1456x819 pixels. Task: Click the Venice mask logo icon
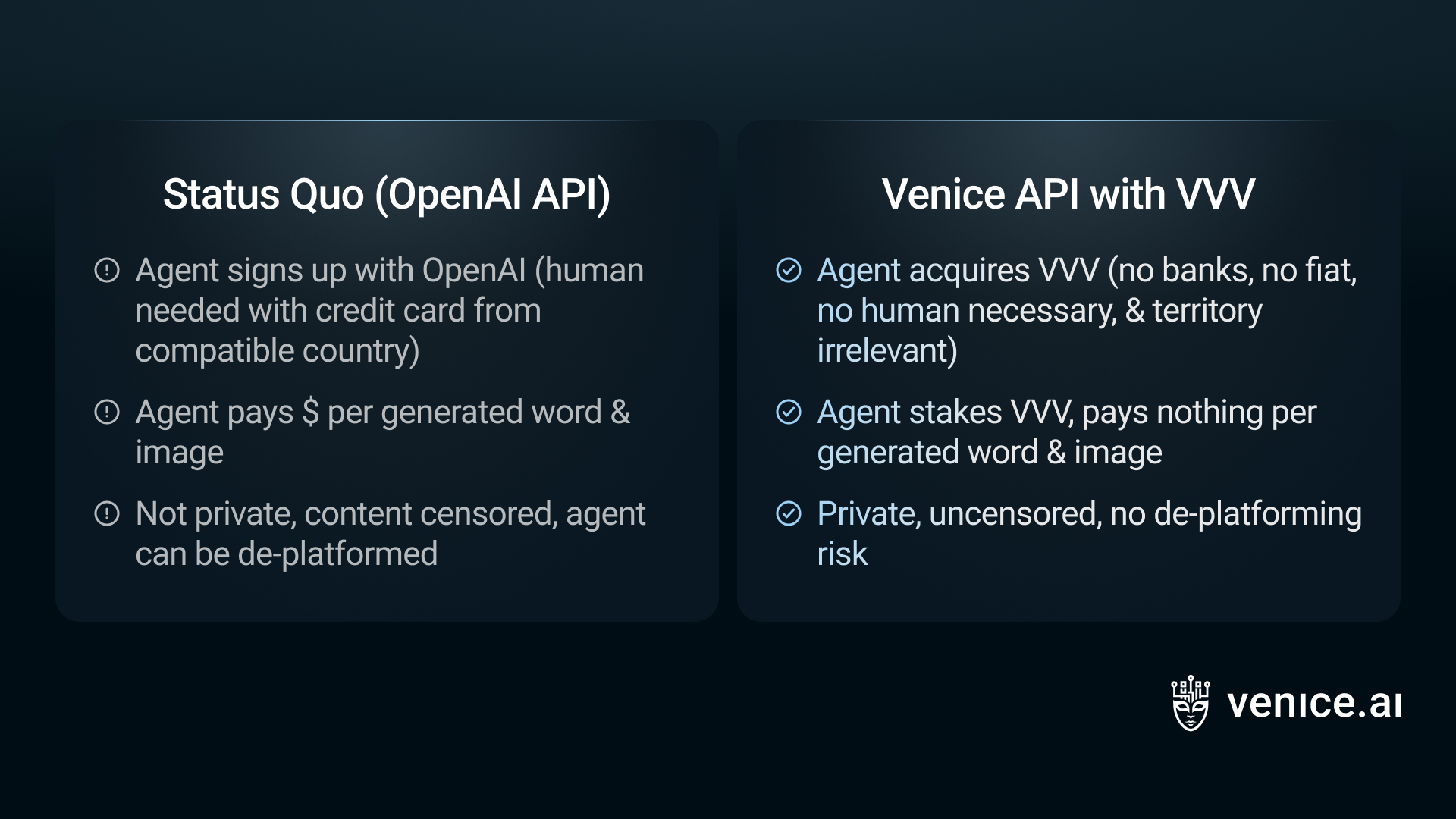[1191, 703]
